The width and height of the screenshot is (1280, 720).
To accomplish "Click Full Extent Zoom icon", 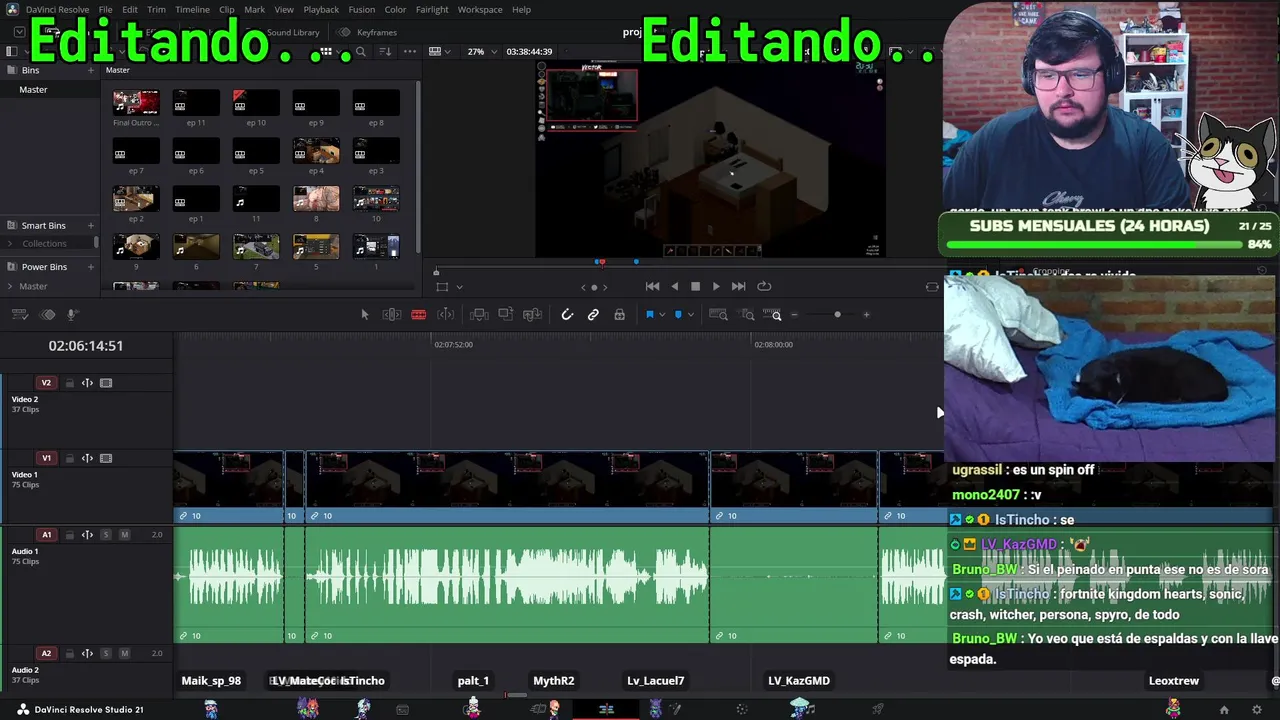I will [718, 315].
